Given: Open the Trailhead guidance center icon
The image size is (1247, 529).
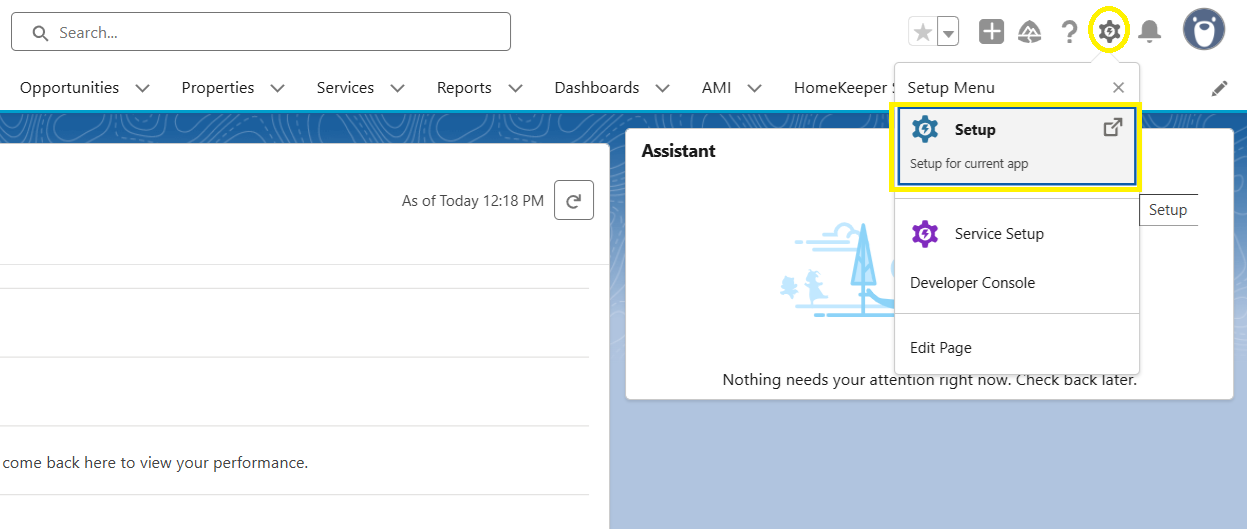Looking at the screenshot, I should [x=1030, y=32].
